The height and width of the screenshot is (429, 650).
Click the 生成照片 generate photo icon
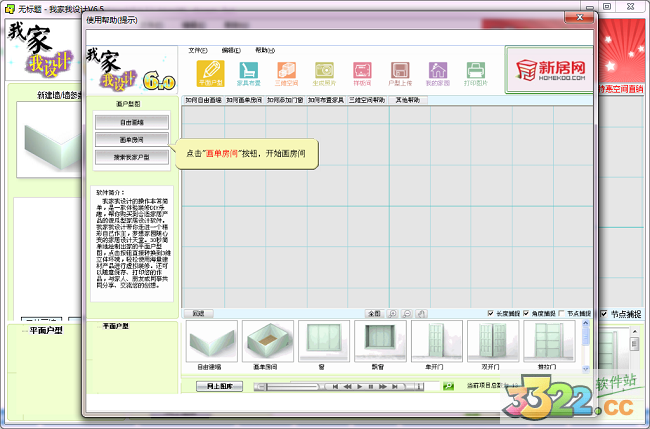pos(325,73)
